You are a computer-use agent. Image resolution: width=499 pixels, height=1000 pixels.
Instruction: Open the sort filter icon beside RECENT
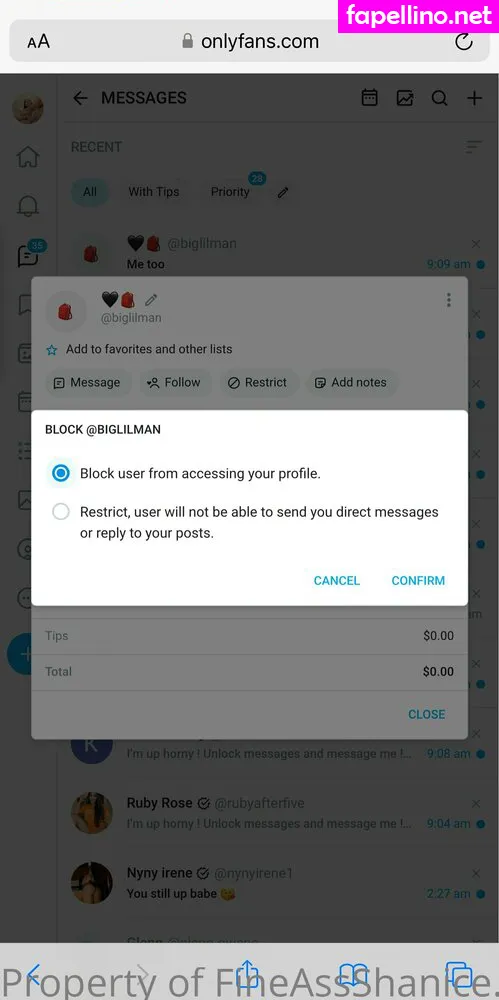tap(473, 147)
